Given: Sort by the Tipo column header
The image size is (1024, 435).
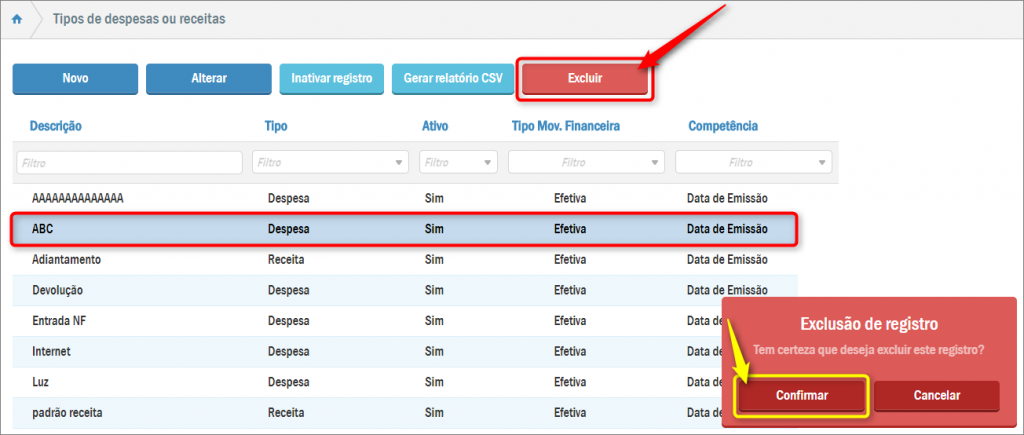Looking at the screenshot, I should coord(276,126).
